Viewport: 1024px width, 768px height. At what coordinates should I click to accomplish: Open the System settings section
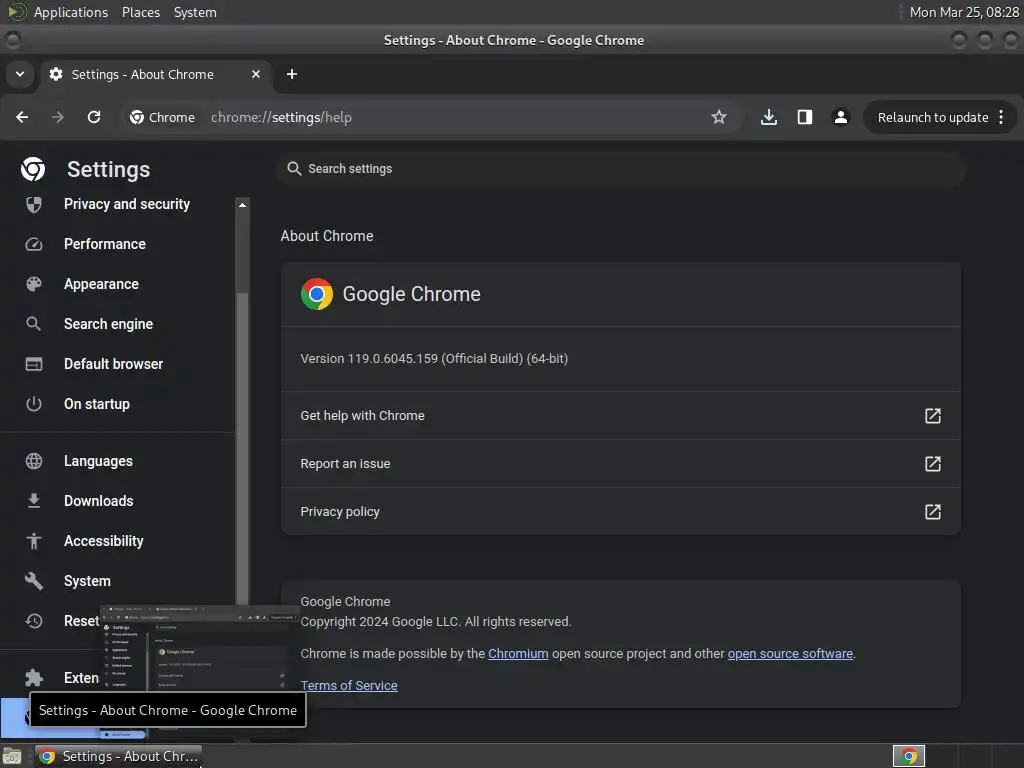pos(87,581)
